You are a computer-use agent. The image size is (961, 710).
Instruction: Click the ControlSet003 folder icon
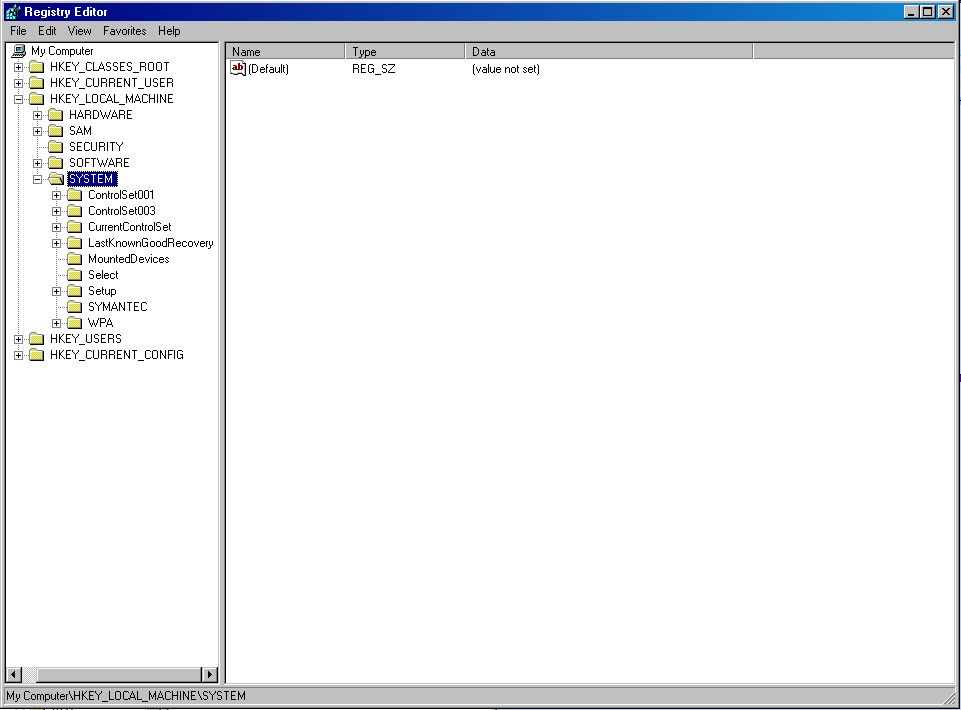75,211
